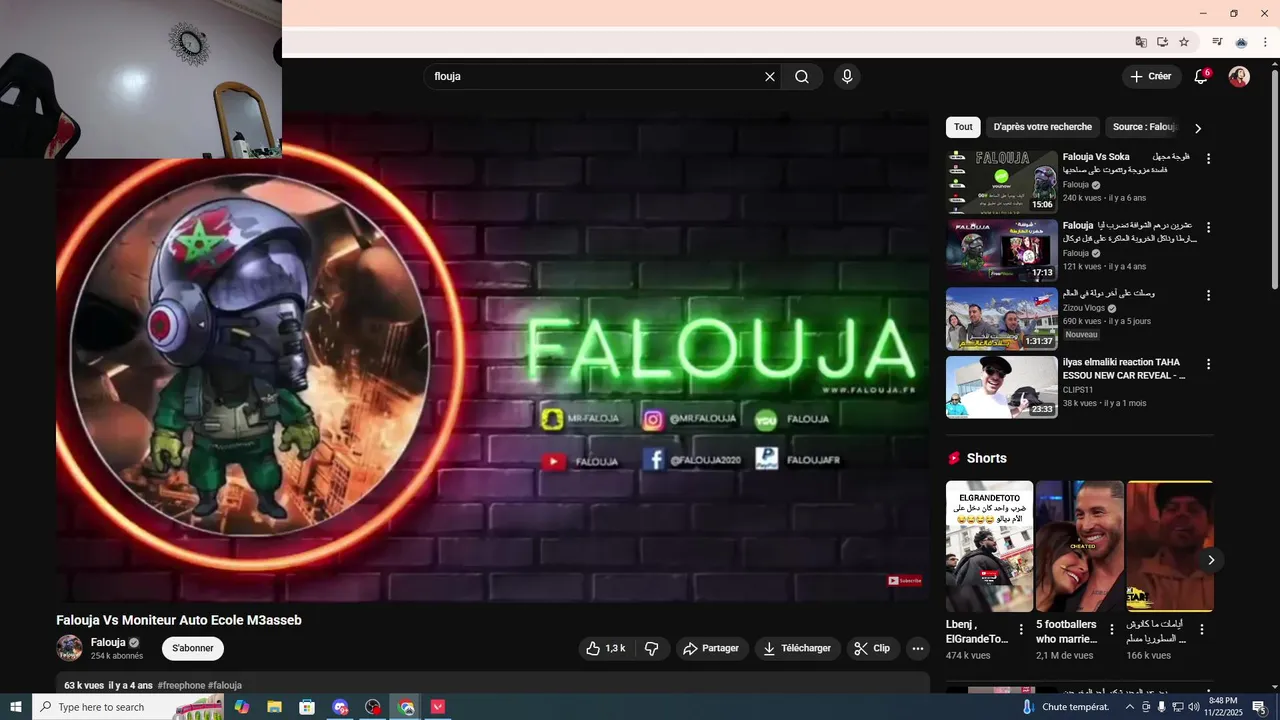The image size is (1280, 720).
Task: Click the Créer button
Action: tap(1151, 77)
